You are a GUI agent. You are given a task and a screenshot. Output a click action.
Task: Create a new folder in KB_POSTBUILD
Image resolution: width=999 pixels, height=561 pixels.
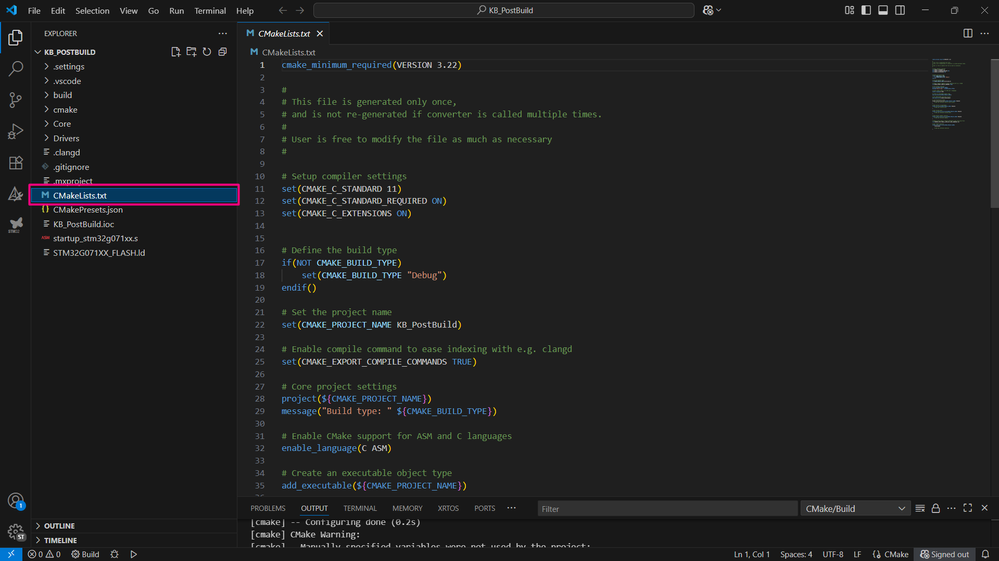pos(191,52)
